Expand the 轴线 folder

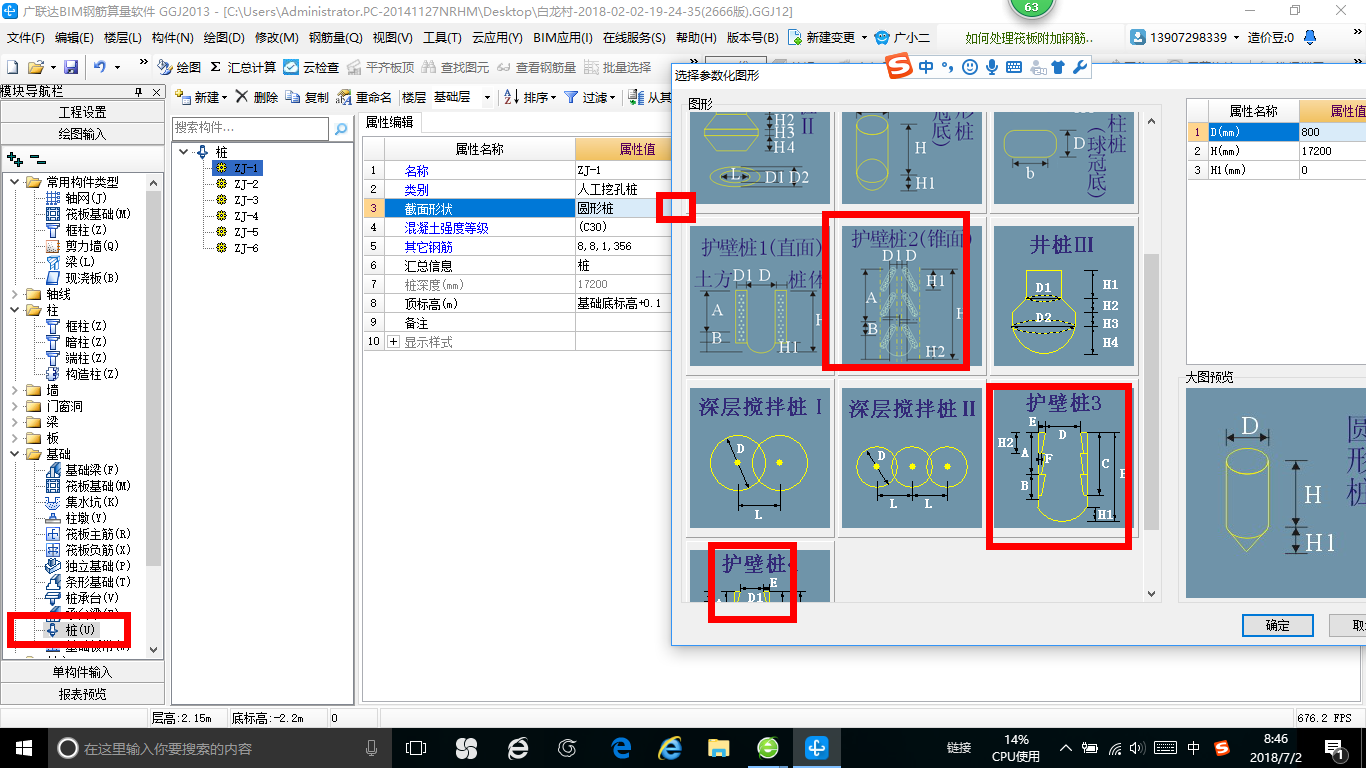tap(15, 294)
